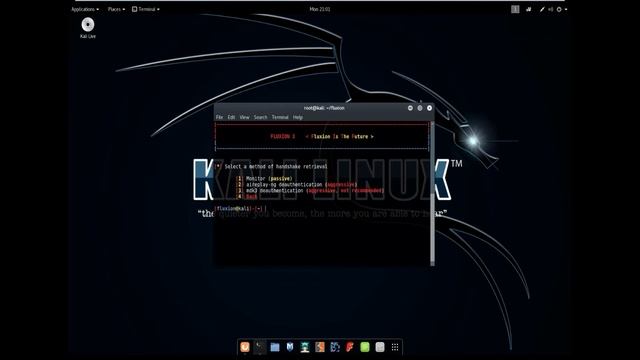Open the Applications menu in top panel
640x360 pixels.
pyautogui.click(x=85, y=9)
